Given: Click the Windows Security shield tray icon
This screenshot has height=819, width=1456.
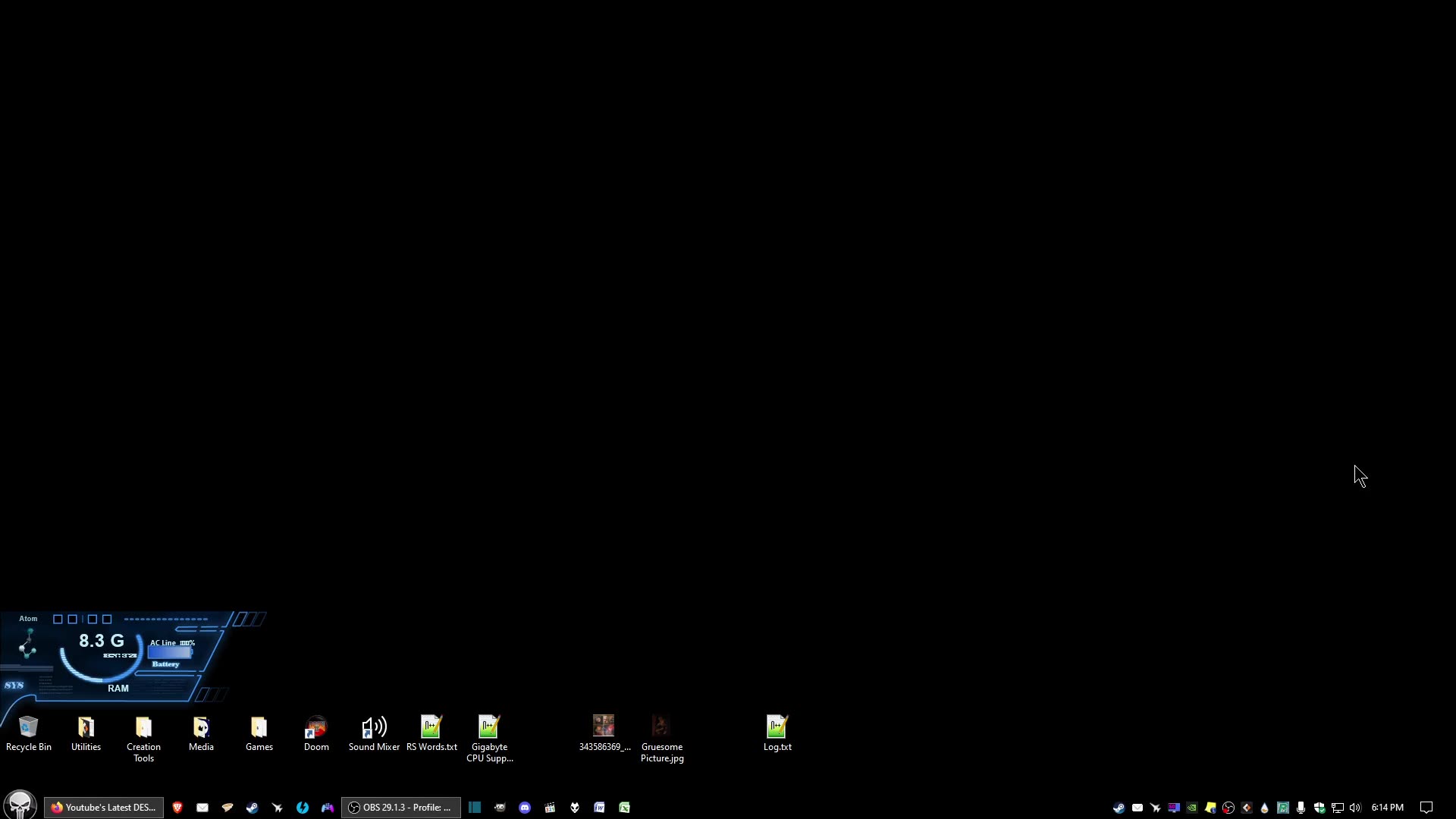Looking at the screenshot, I should click(1319, 808).
